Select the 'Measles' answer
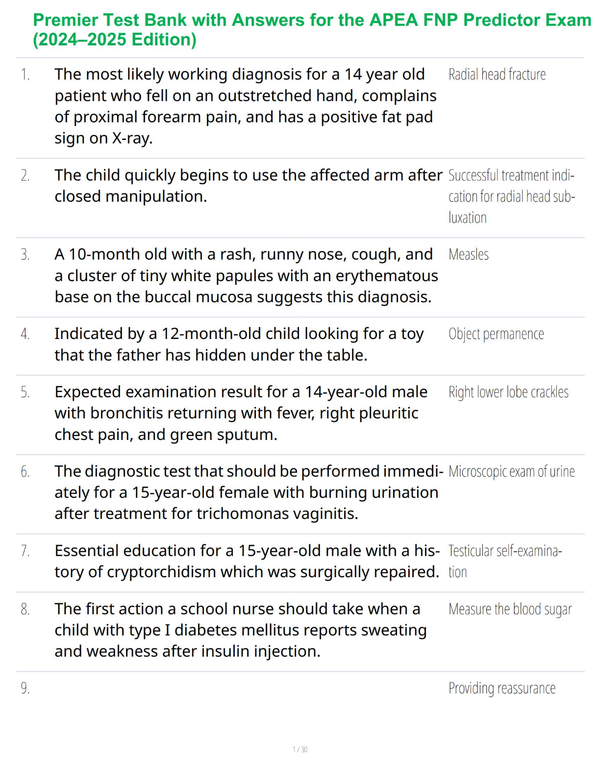Viewport: 600px width, 776px height. point(468,255)
